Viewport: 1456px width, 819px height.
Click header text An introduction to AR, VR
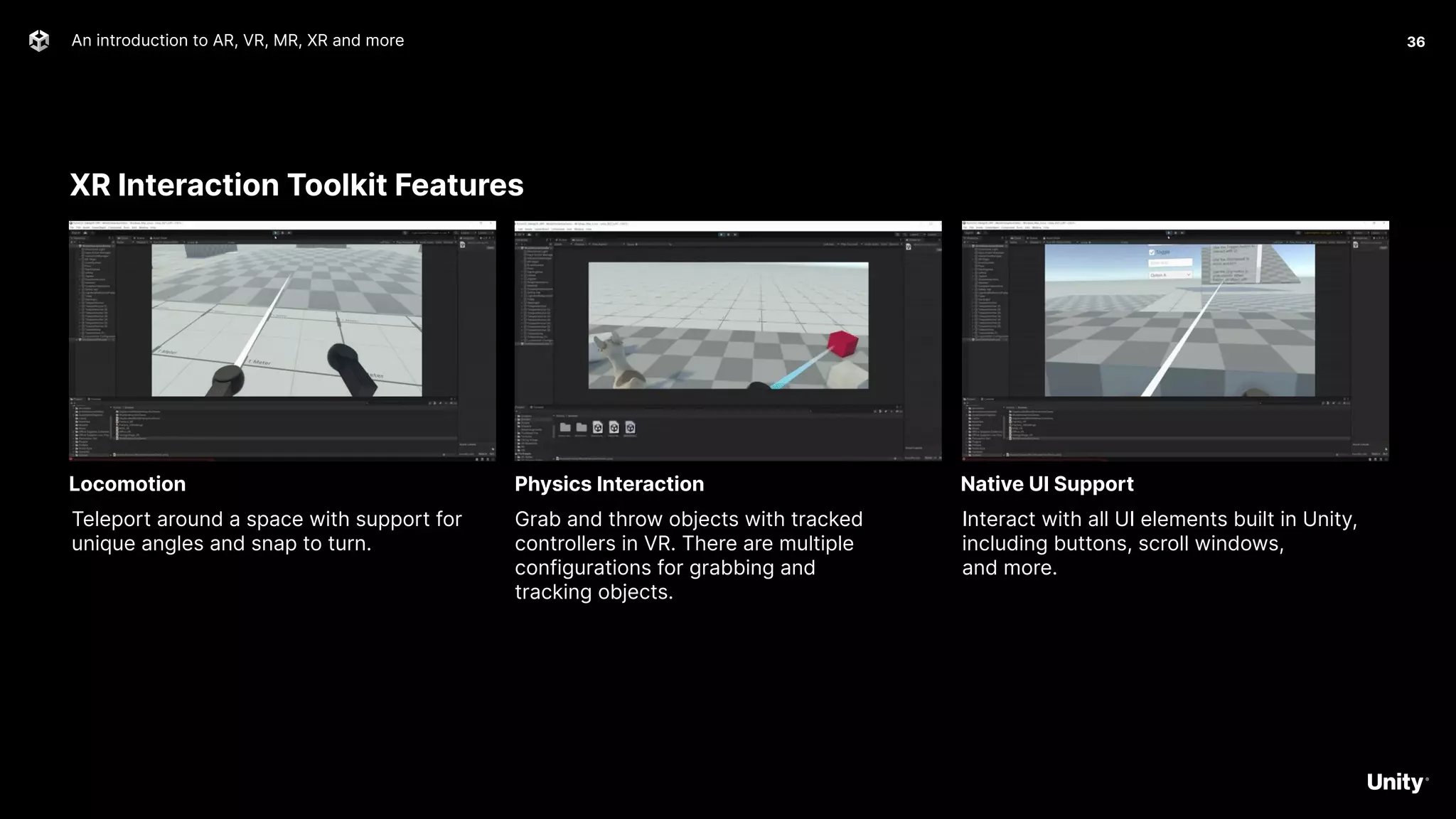coord(237,41)
